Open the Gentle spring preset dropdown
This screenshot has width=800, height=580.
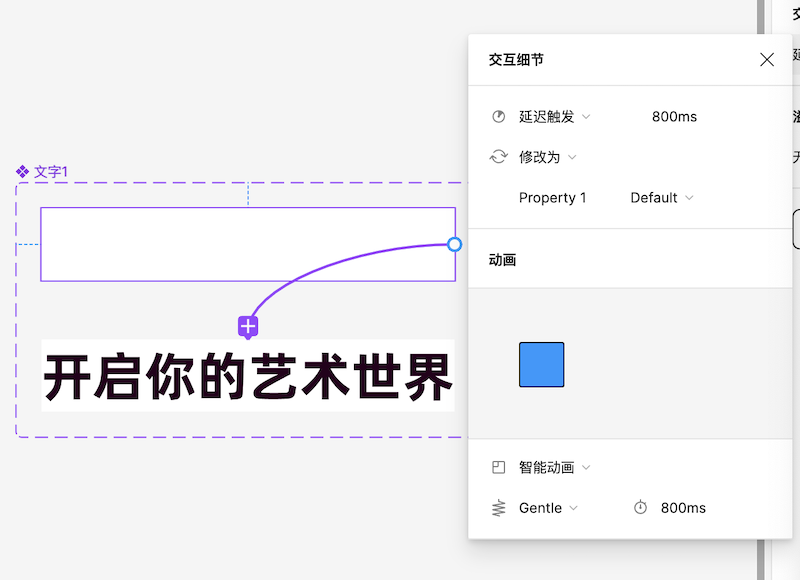point(547,508)
